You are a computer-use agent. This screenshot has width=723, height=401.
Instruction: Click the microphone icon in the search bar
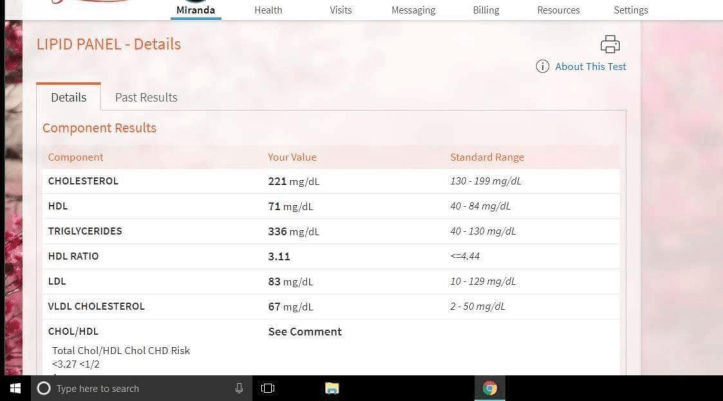(x=238, y=388)
